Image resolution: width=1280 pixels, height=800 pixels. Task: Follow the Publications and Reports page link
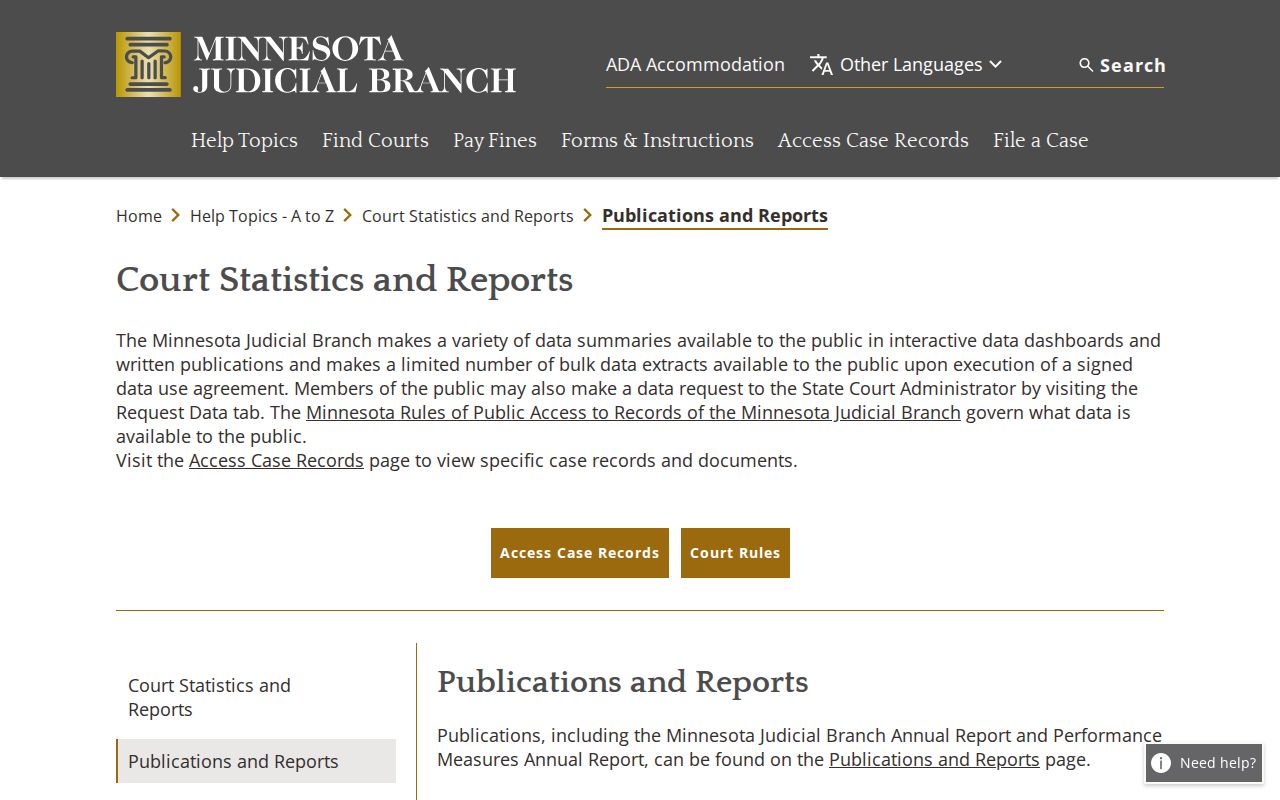click(x=934, y=760)
